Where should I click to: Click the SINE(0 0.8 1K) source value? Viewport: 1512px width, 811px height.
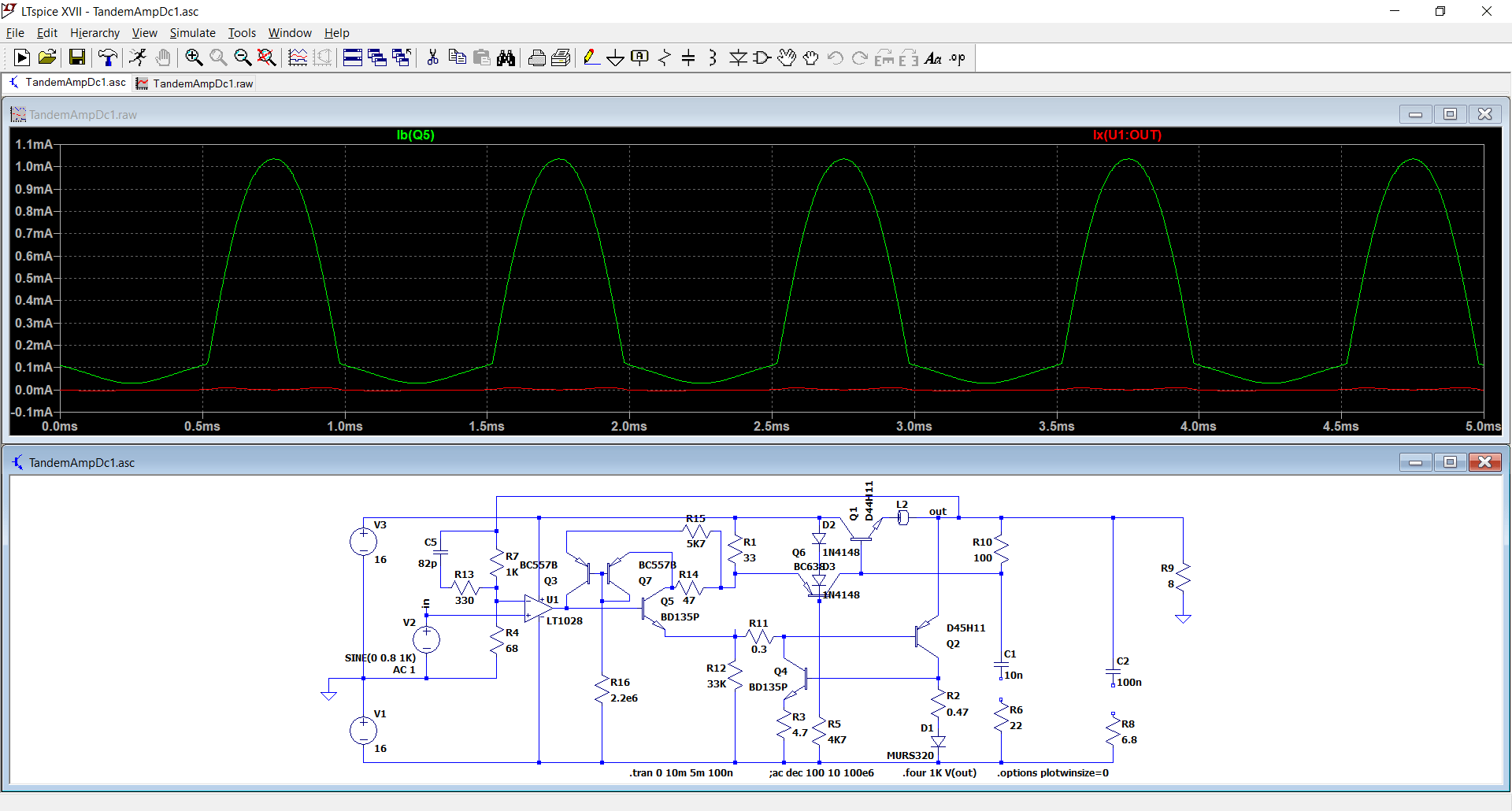click(x=380, y=657)
